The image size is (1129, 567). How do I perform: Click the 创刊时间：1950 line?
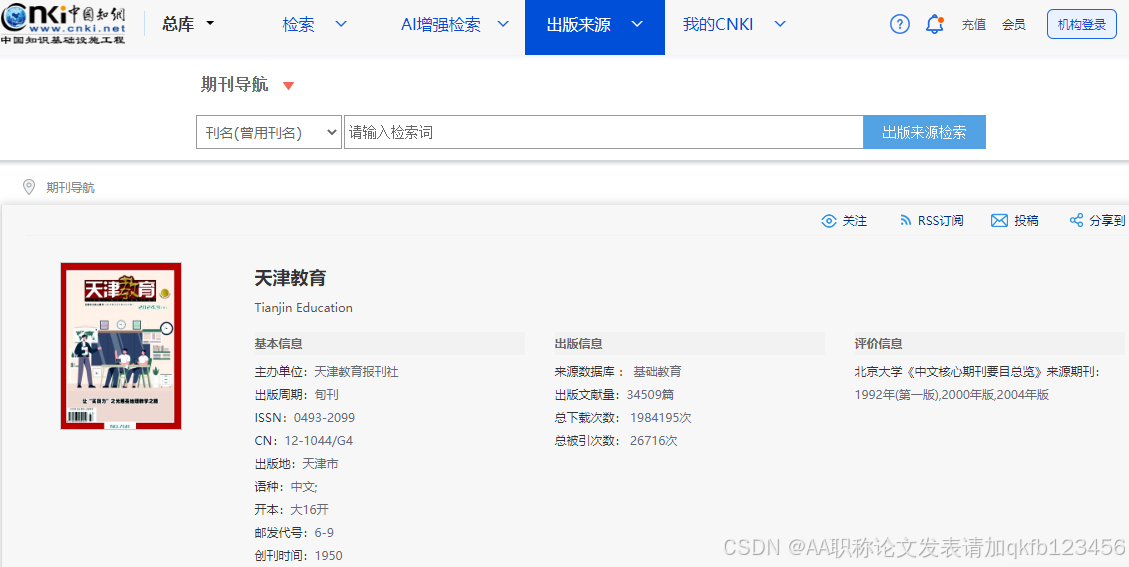(x=299, y=555)
